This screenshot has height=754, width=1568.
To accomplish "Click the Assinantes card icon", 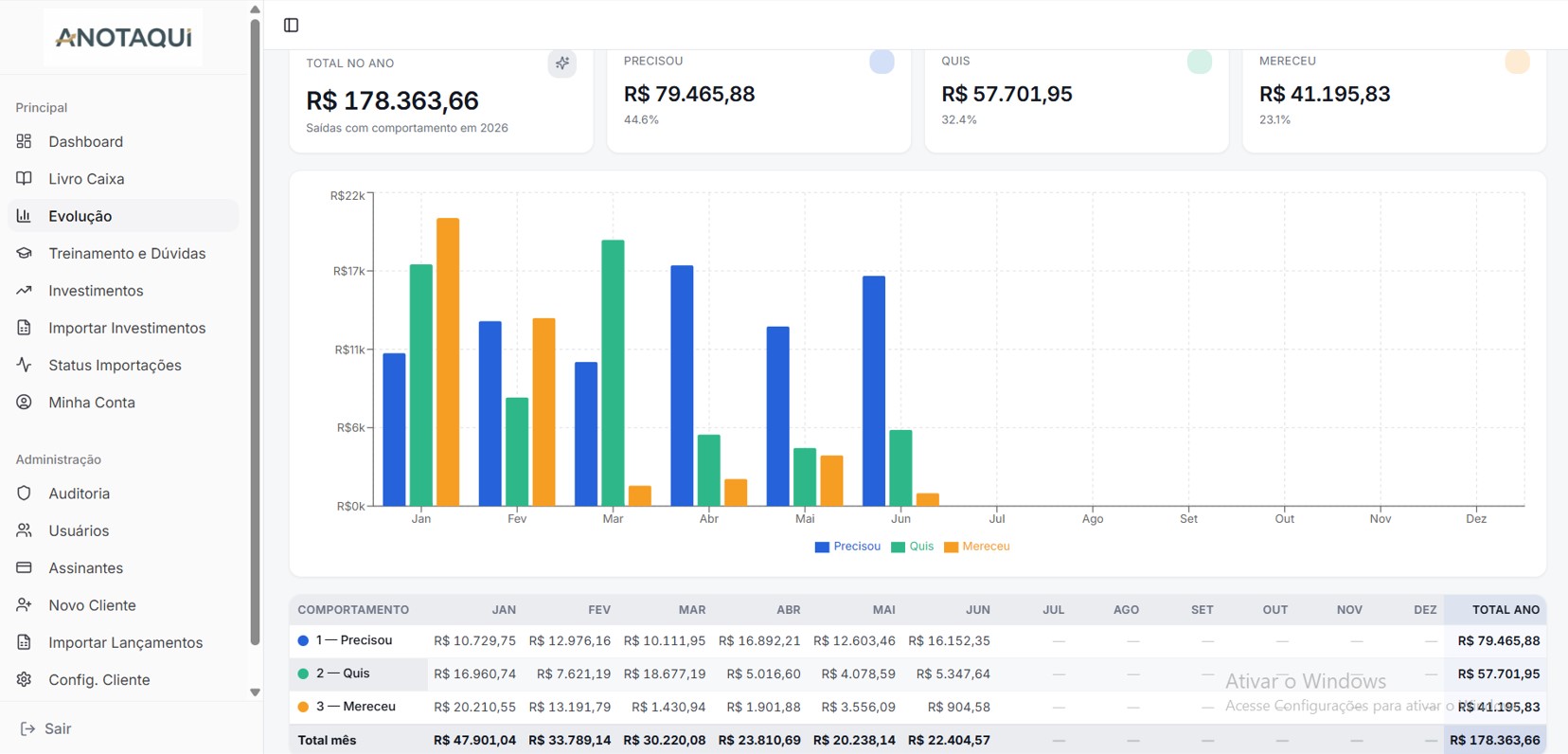I will 24,567.
